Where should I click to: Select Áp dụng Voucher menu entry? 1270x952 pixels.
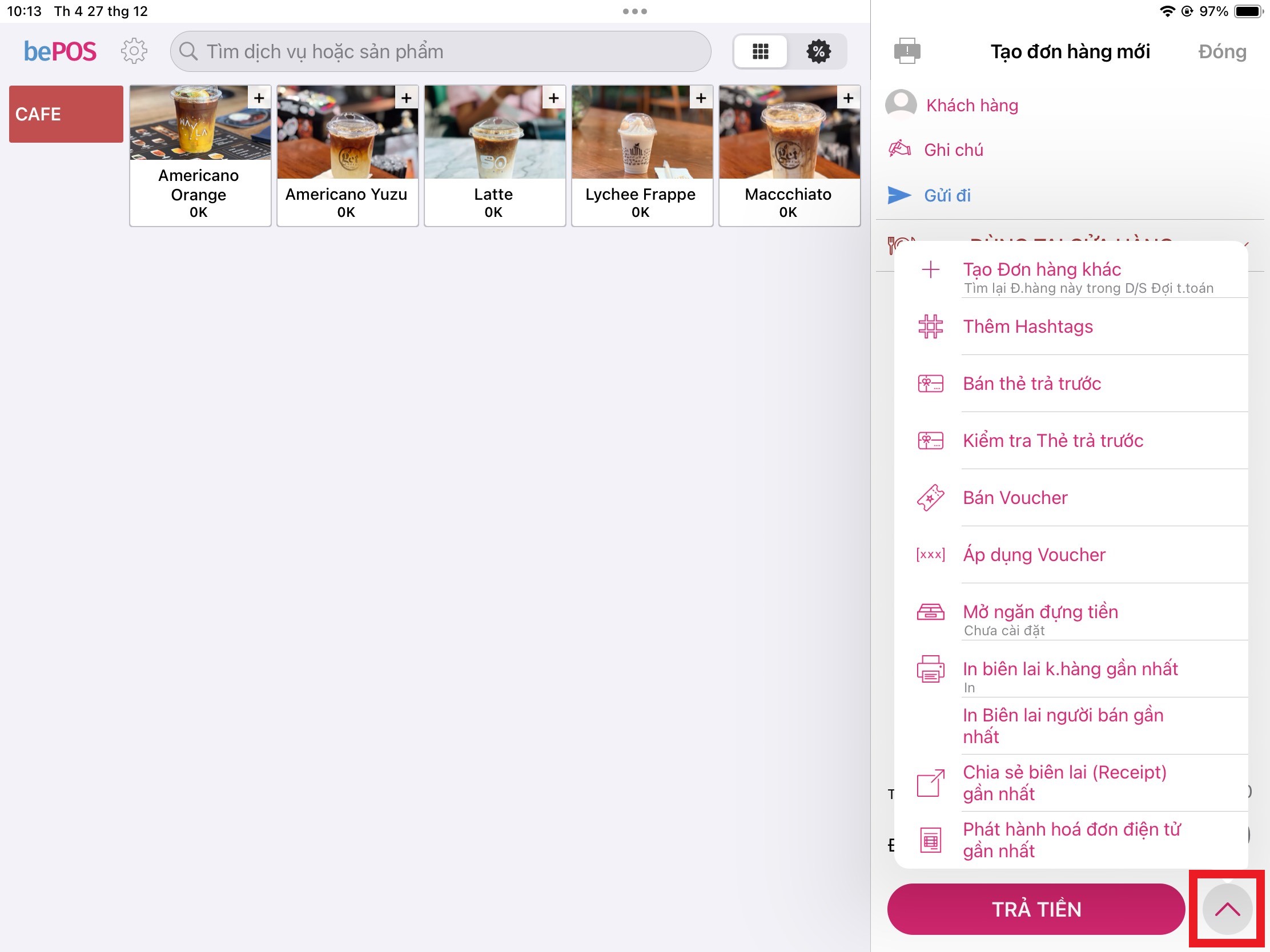[1034, 554]
